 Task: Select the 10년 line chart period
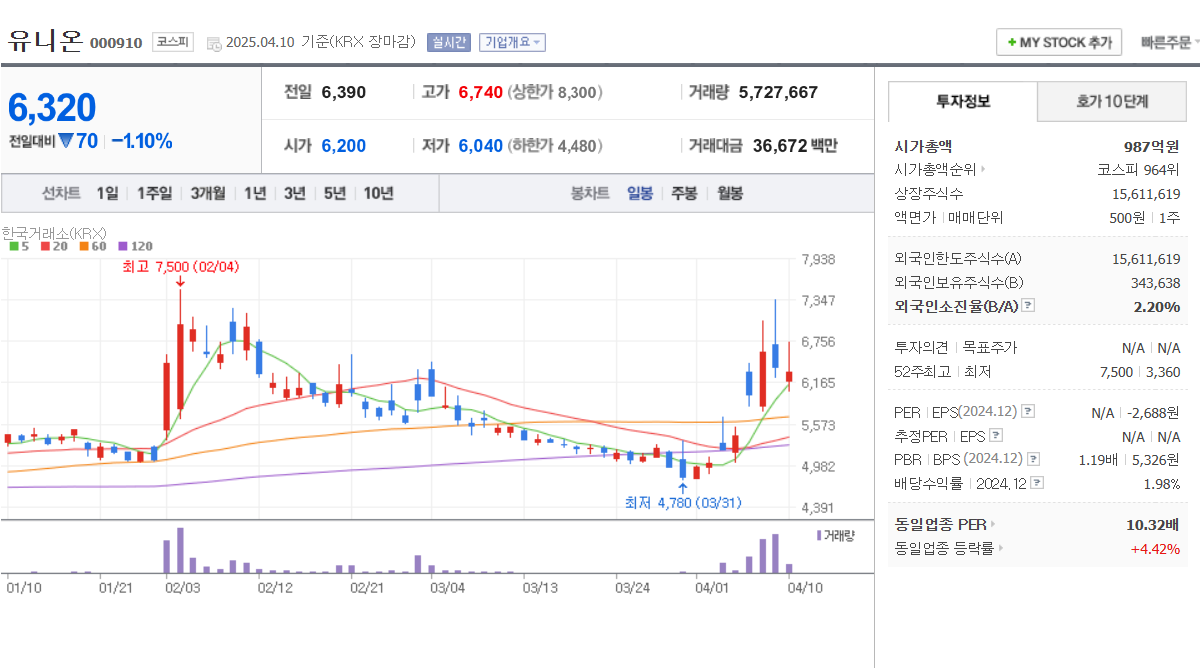point(378,193)
